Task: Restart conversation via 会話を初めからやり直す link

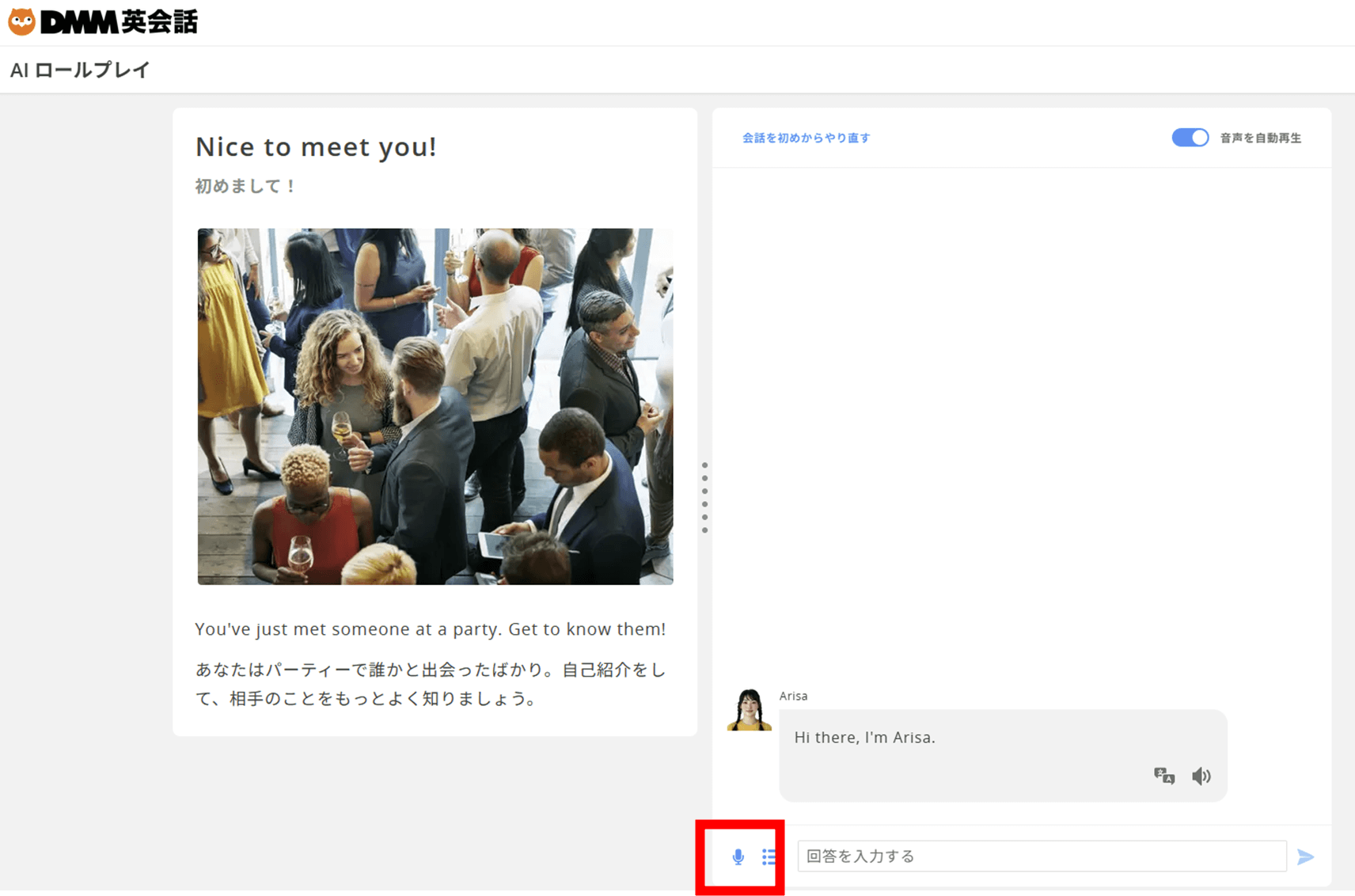Action: (806, 138)
